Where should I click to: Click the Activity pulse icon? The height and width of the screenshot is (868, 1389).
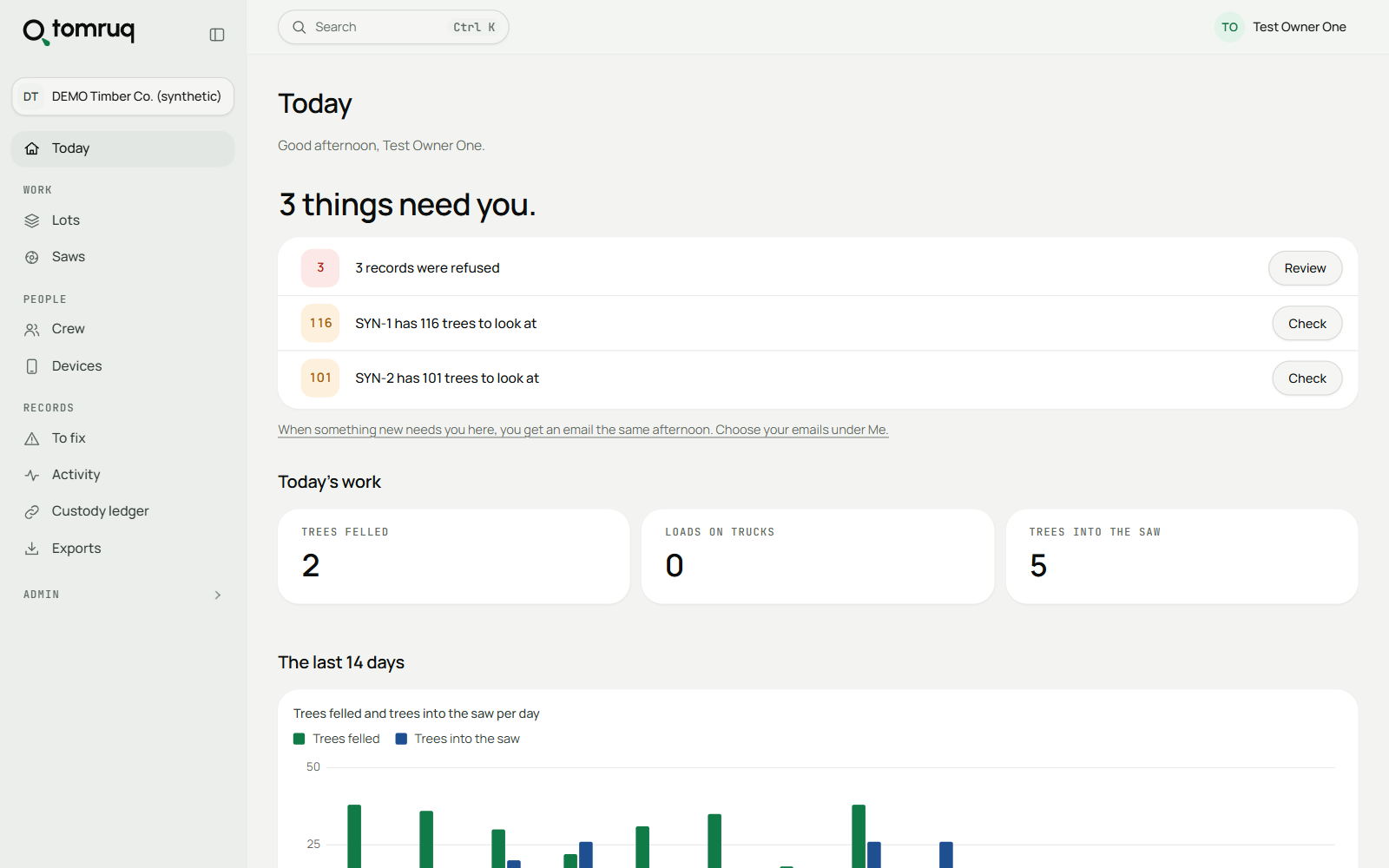pos(32,475)
